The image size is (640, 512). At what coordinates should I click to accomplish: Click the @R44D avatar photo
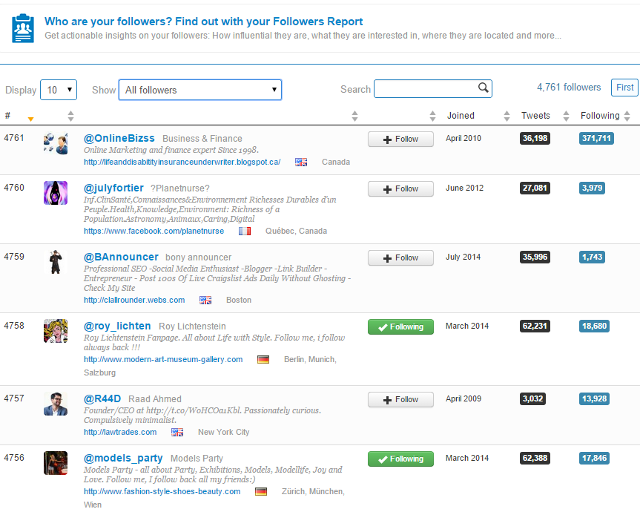56,404
